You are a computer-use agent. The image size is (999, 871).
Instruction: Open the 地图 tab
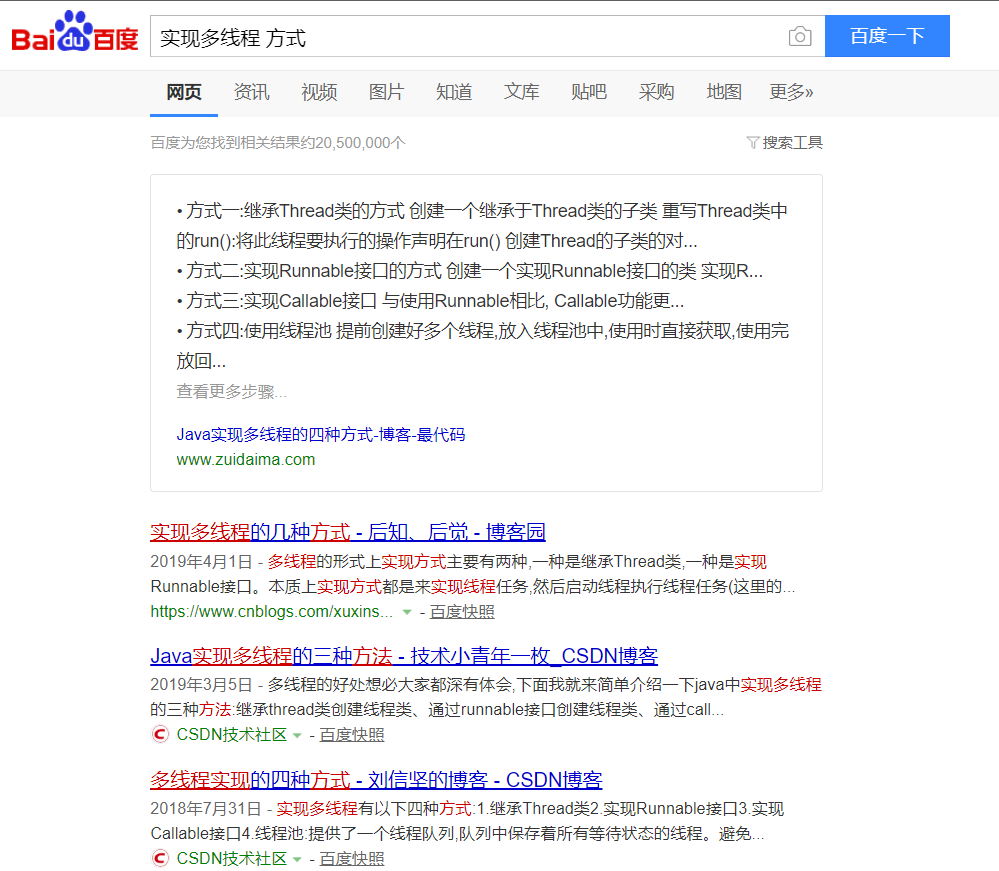pos(724,92)
